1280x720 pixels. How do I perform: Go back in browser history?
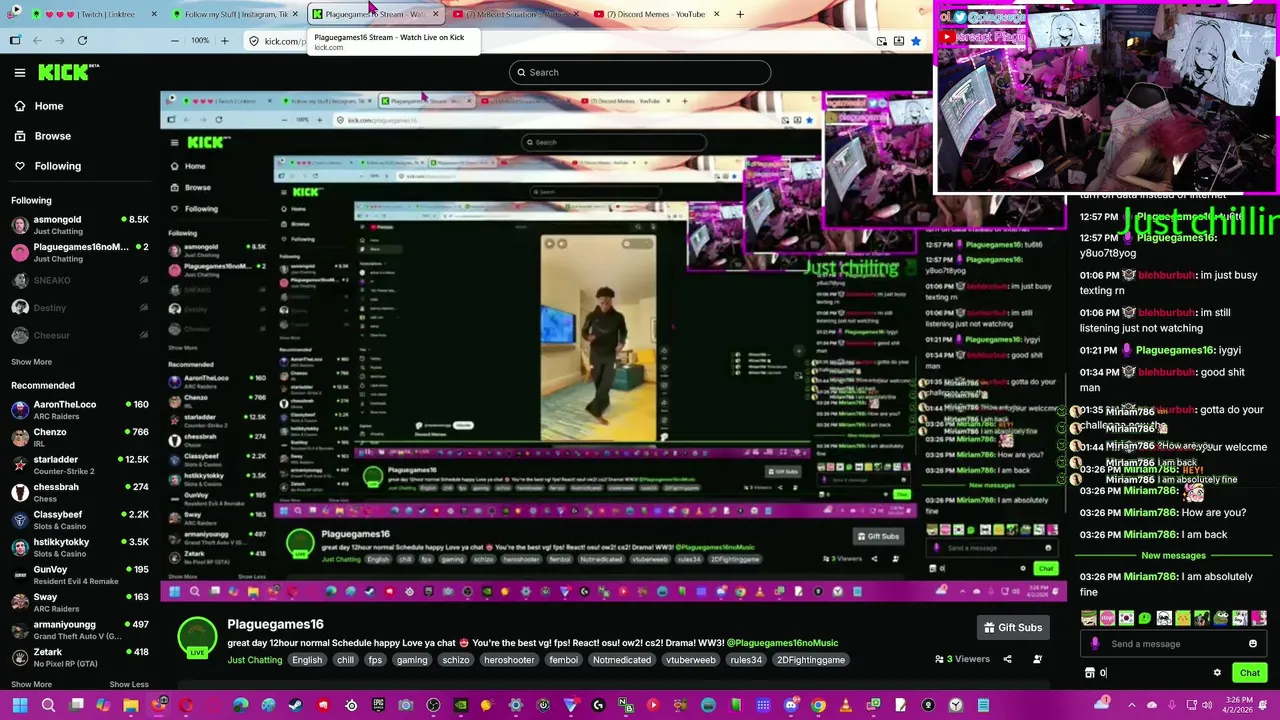click(37, 41)
